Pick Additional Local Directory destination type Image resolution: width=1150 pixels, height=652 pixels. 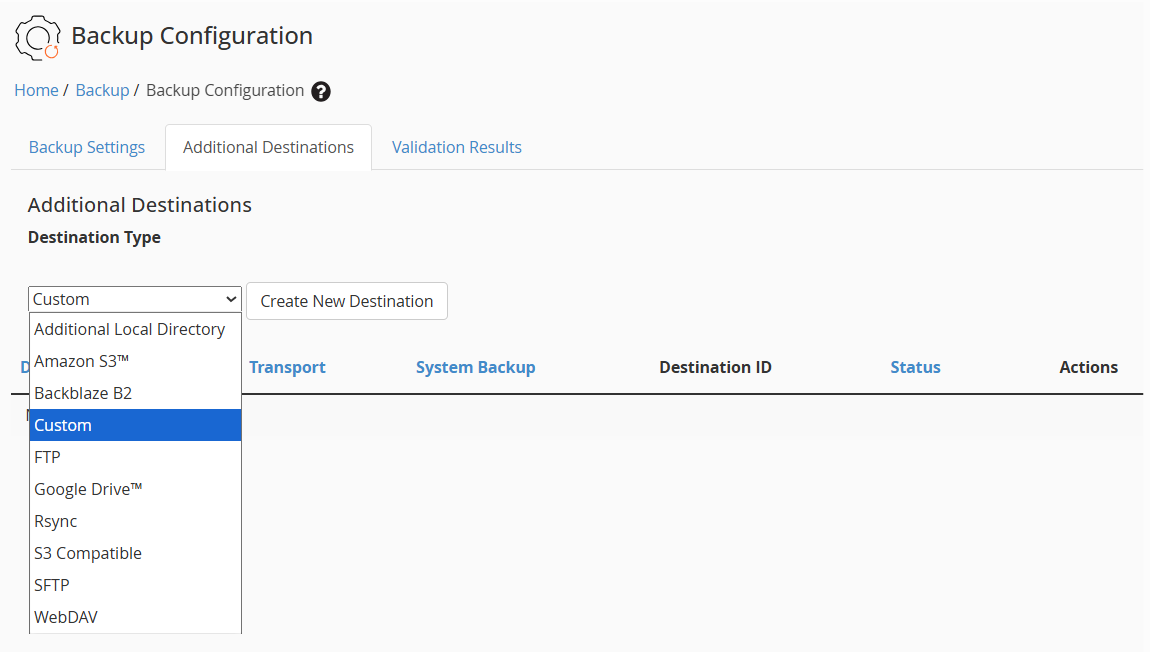click(128, 329)
